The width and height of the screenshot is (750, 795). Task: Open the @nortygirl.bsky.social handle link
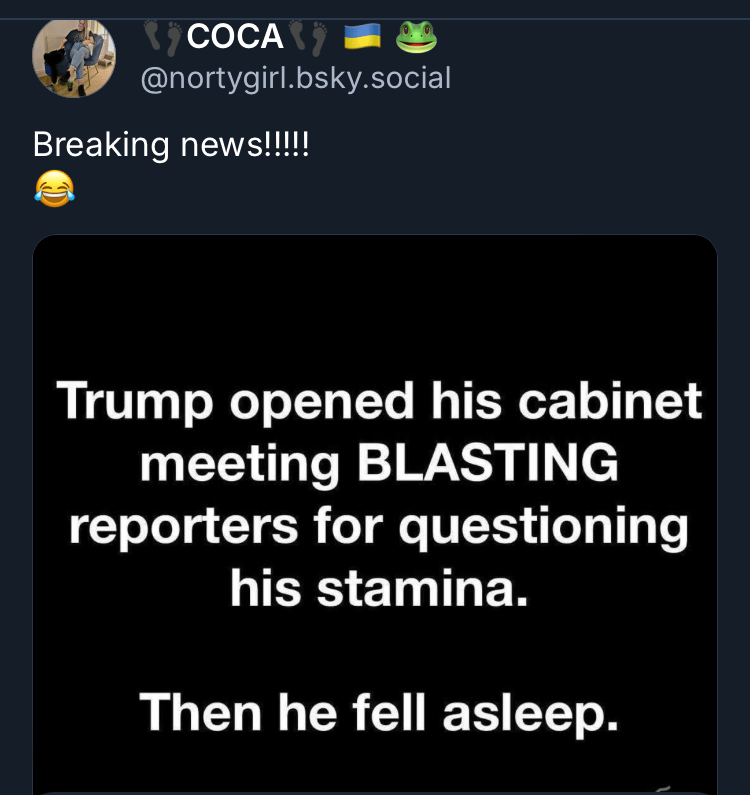tap(296, 77)
